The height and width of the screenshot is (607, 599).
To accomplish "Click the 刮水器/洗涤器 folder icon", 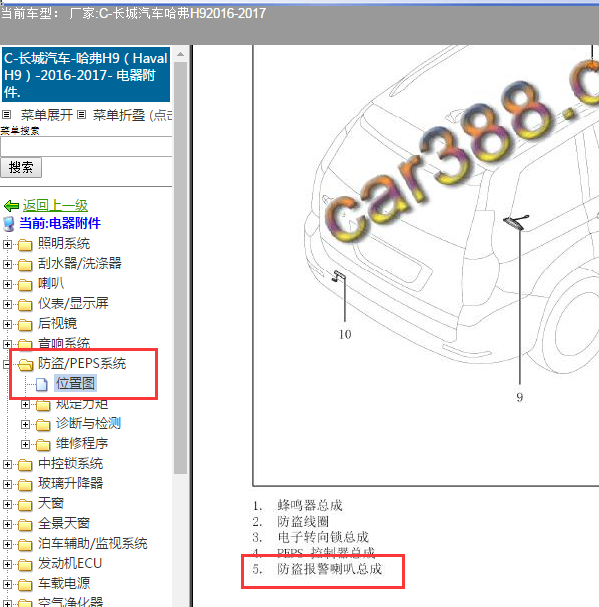I will tap(25, 265).
